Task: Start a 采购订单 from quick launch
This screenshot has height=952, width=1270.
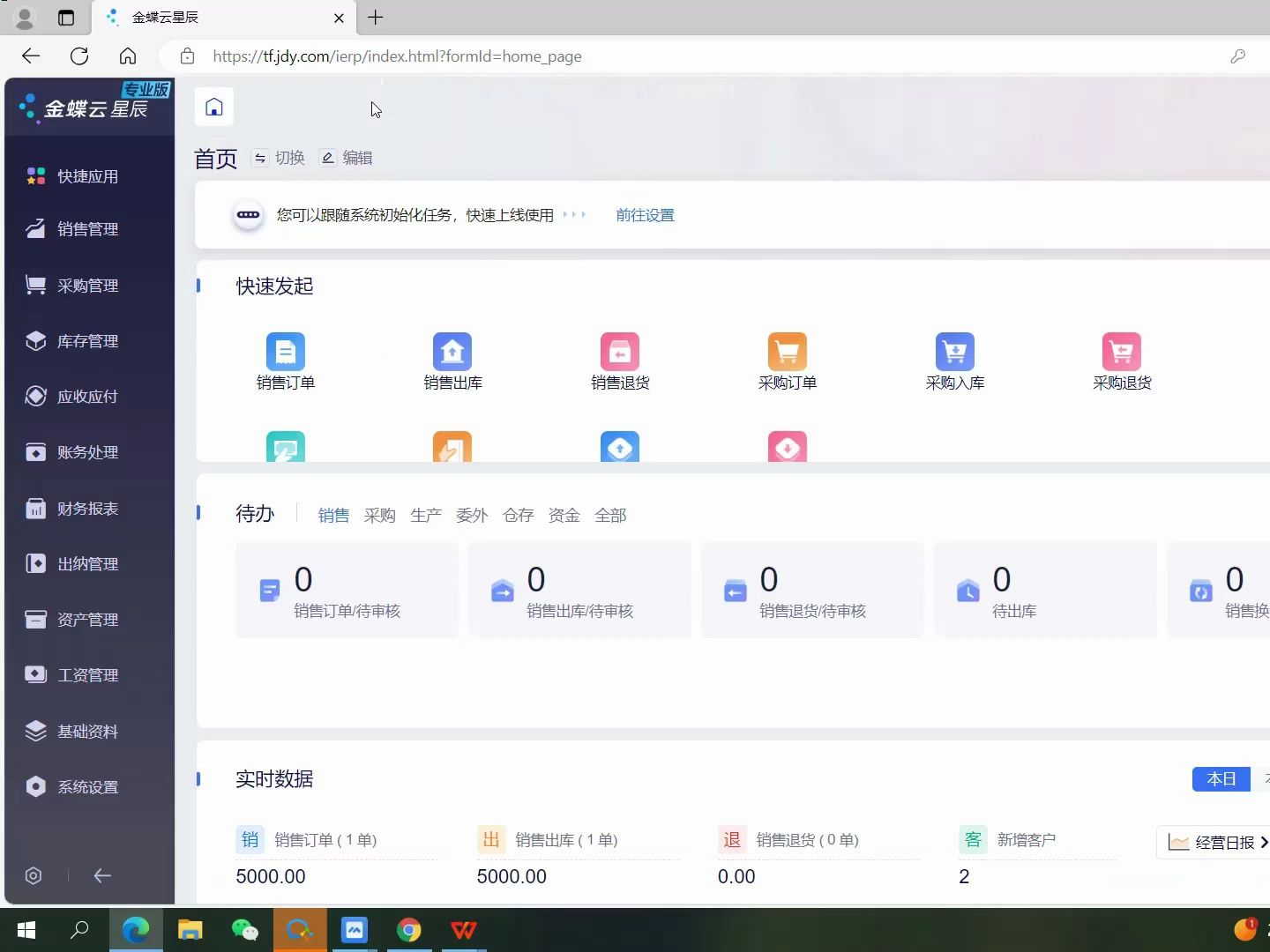Action: point(788,362)
